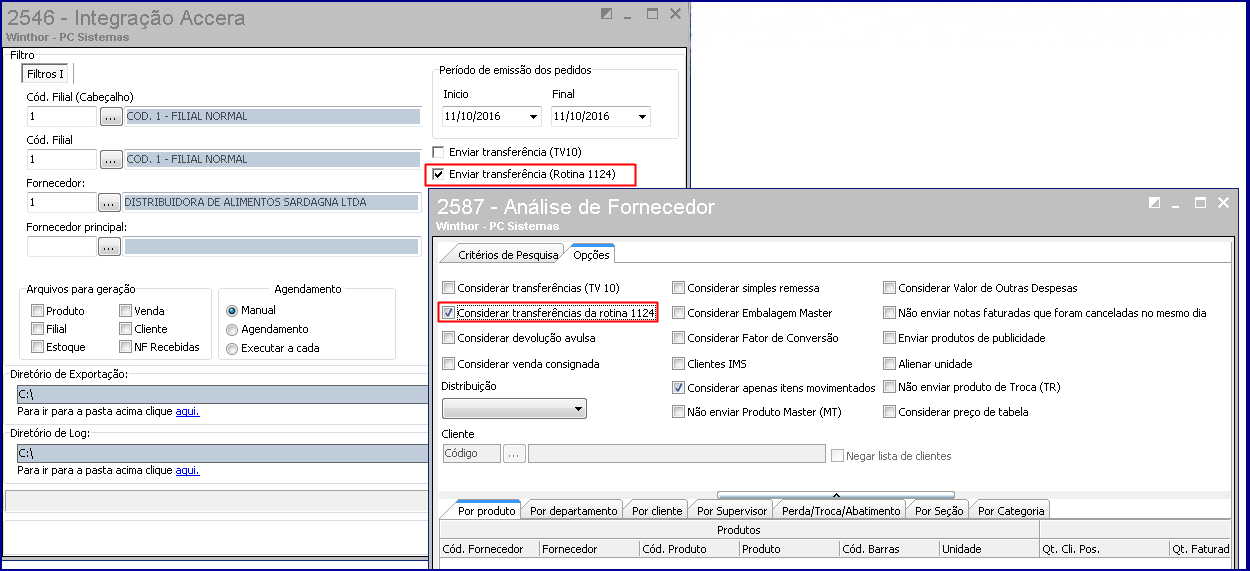Check the Venda file generation box

[125, 311]
